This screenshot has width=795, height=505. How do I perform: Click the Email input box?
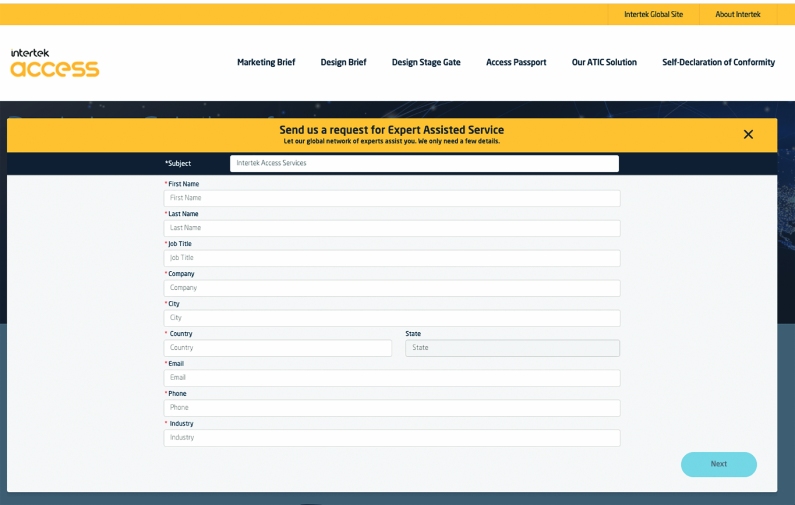tap(392, 378)
